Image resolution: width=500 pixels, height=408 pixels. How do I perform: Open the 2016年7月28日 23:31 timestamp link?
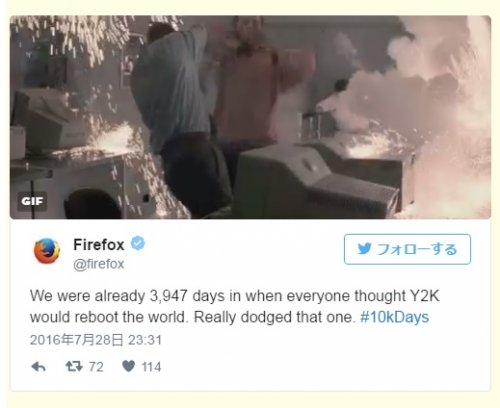96,340
